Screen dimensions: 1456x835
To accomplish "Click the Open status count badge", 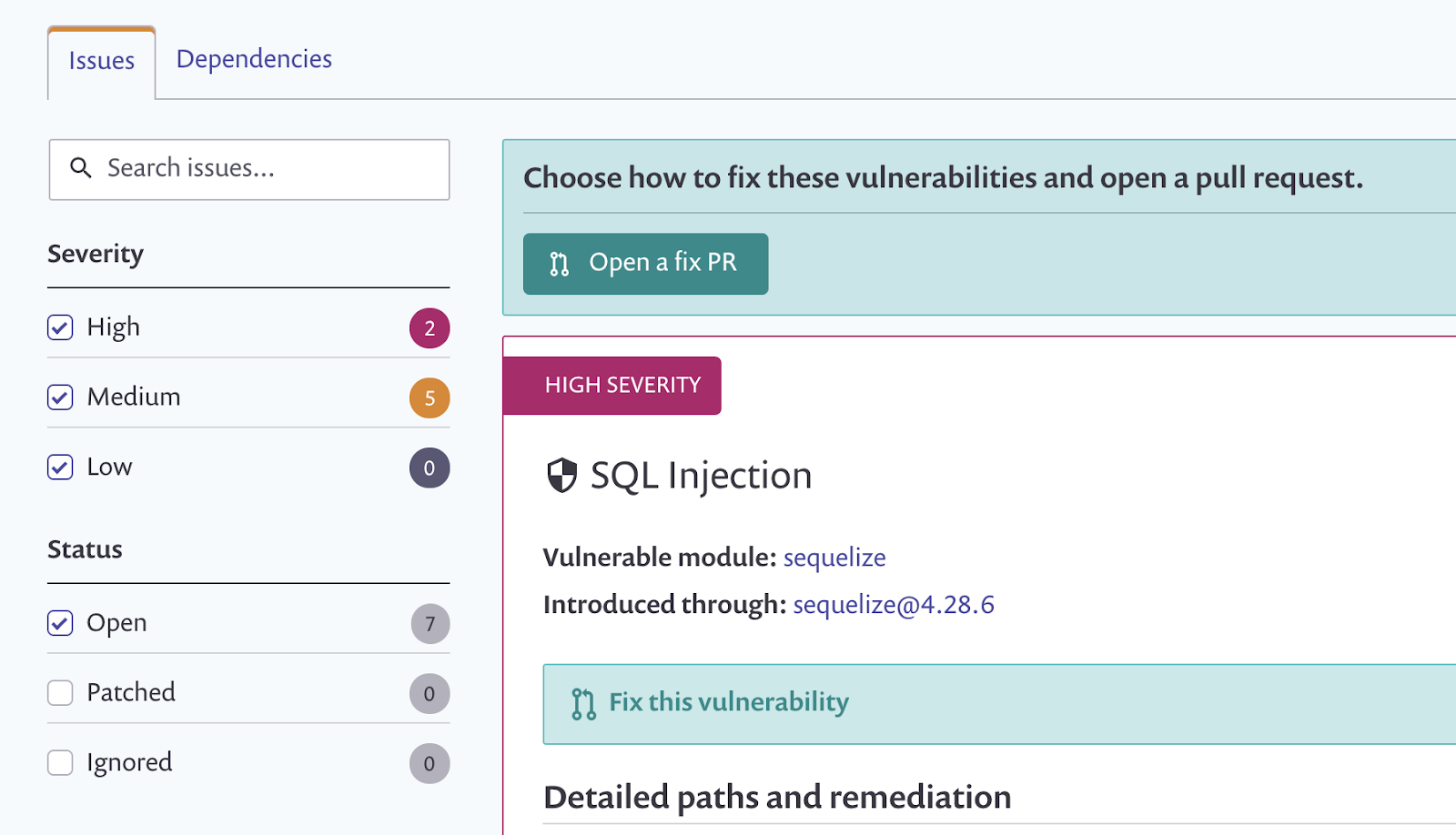I will [430, 624].
